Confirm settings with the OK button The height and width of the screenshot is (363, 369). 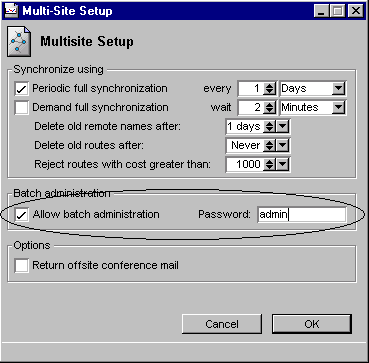312,324
